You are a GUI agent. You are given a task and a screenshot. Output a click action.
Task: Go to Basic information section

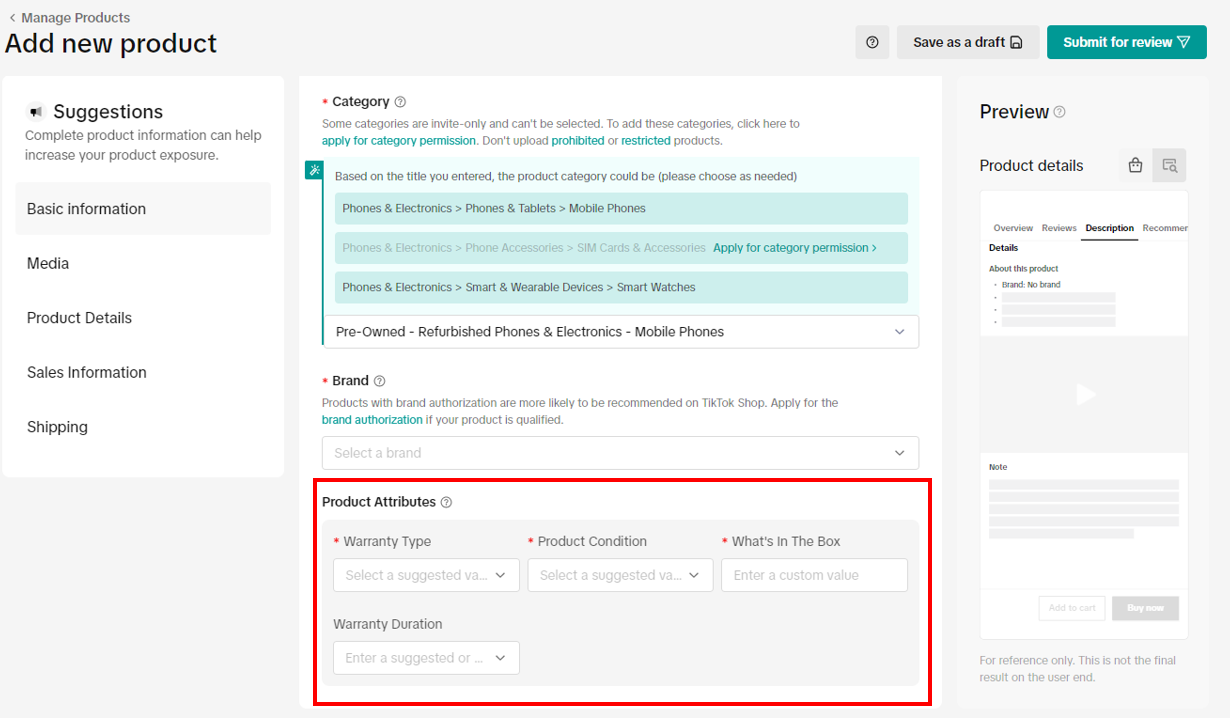[143, 209]
